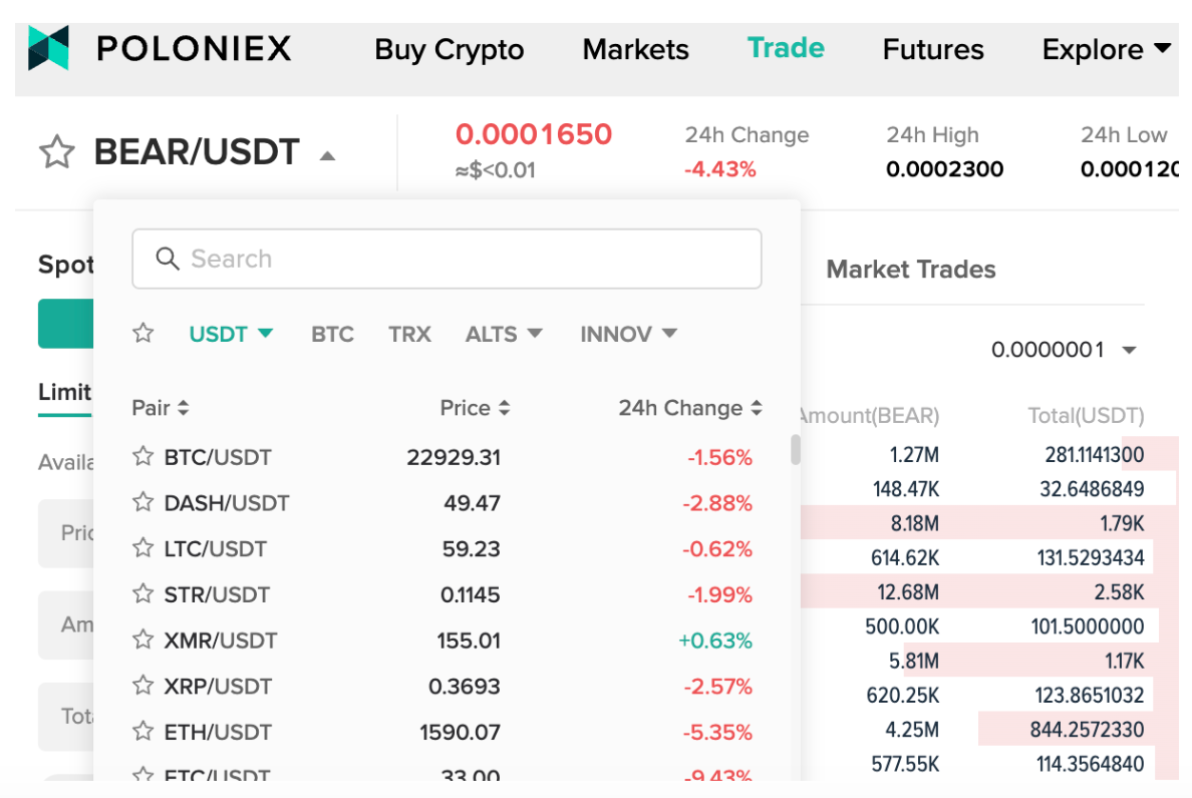The height and width of the screenshot is (798, 1192).
Task: Star the ETH/USDT pair
Action: [x=143, y=731]
